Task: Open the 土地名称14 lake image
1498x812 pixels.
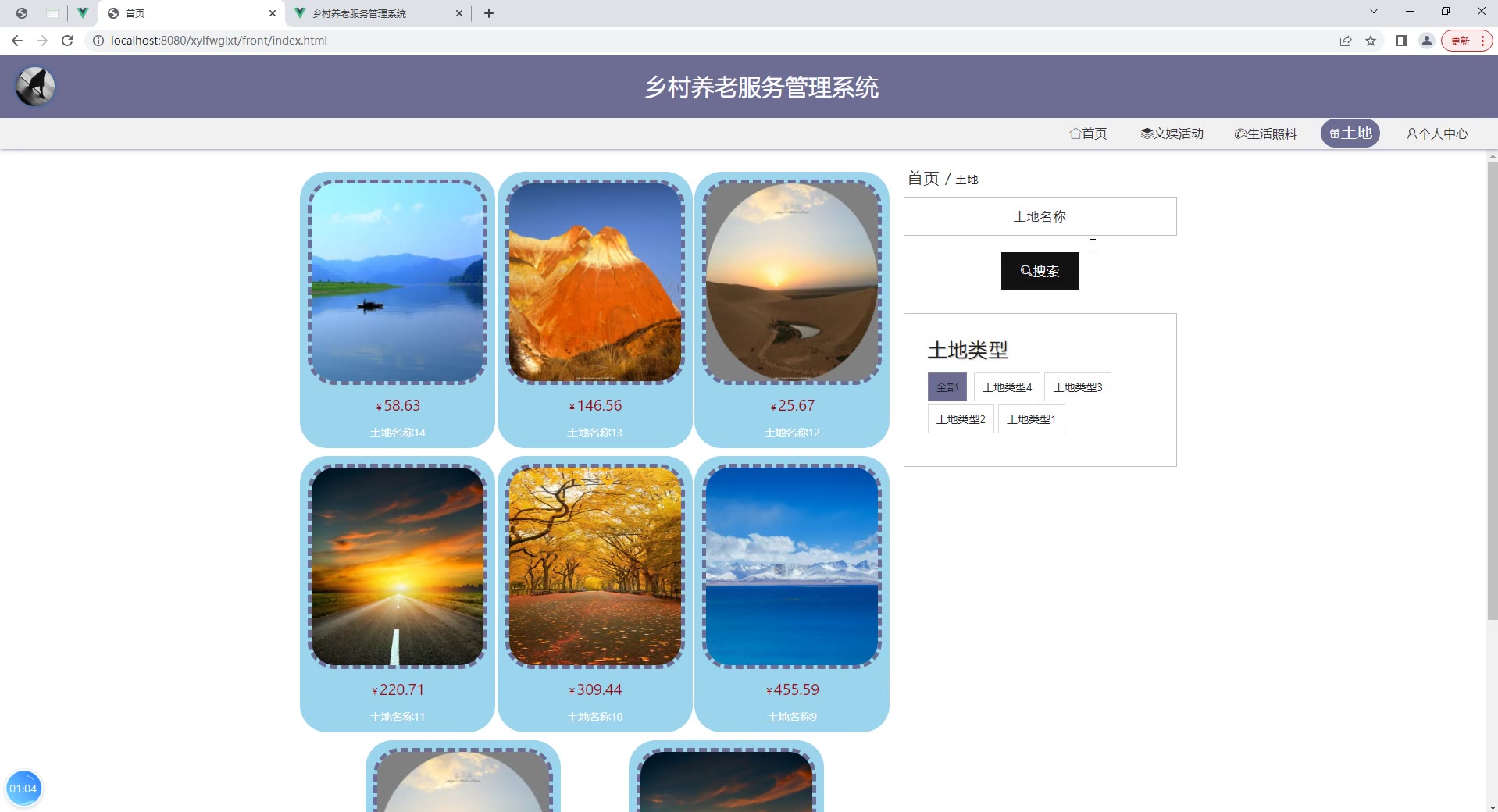Action: click(x=398, y=283)
